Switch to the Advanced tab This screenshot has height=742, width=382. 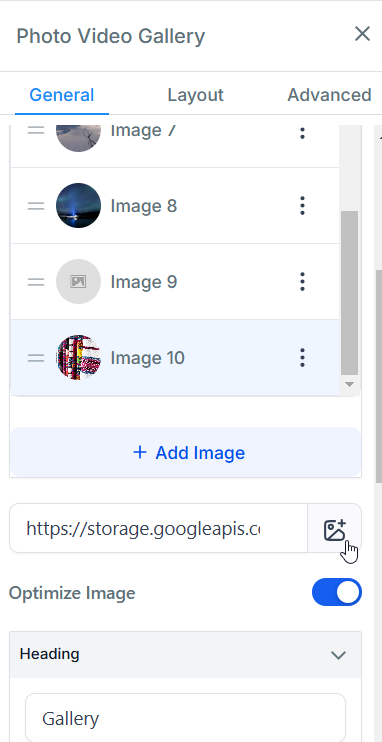329,95
